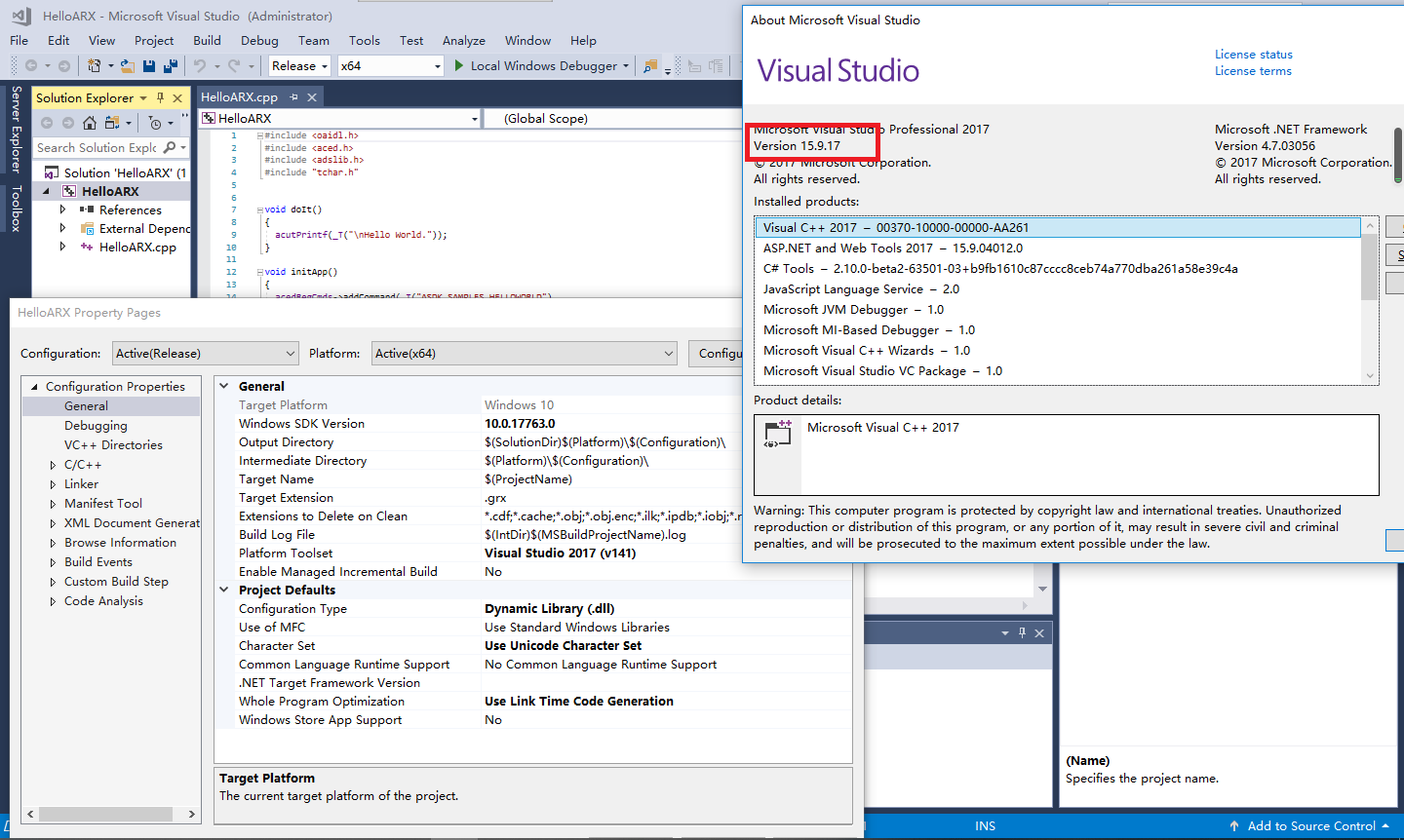
Task: Click the Solution Explorer search magnifier icon
Action: pyautogui.click(x=170, y=147)
